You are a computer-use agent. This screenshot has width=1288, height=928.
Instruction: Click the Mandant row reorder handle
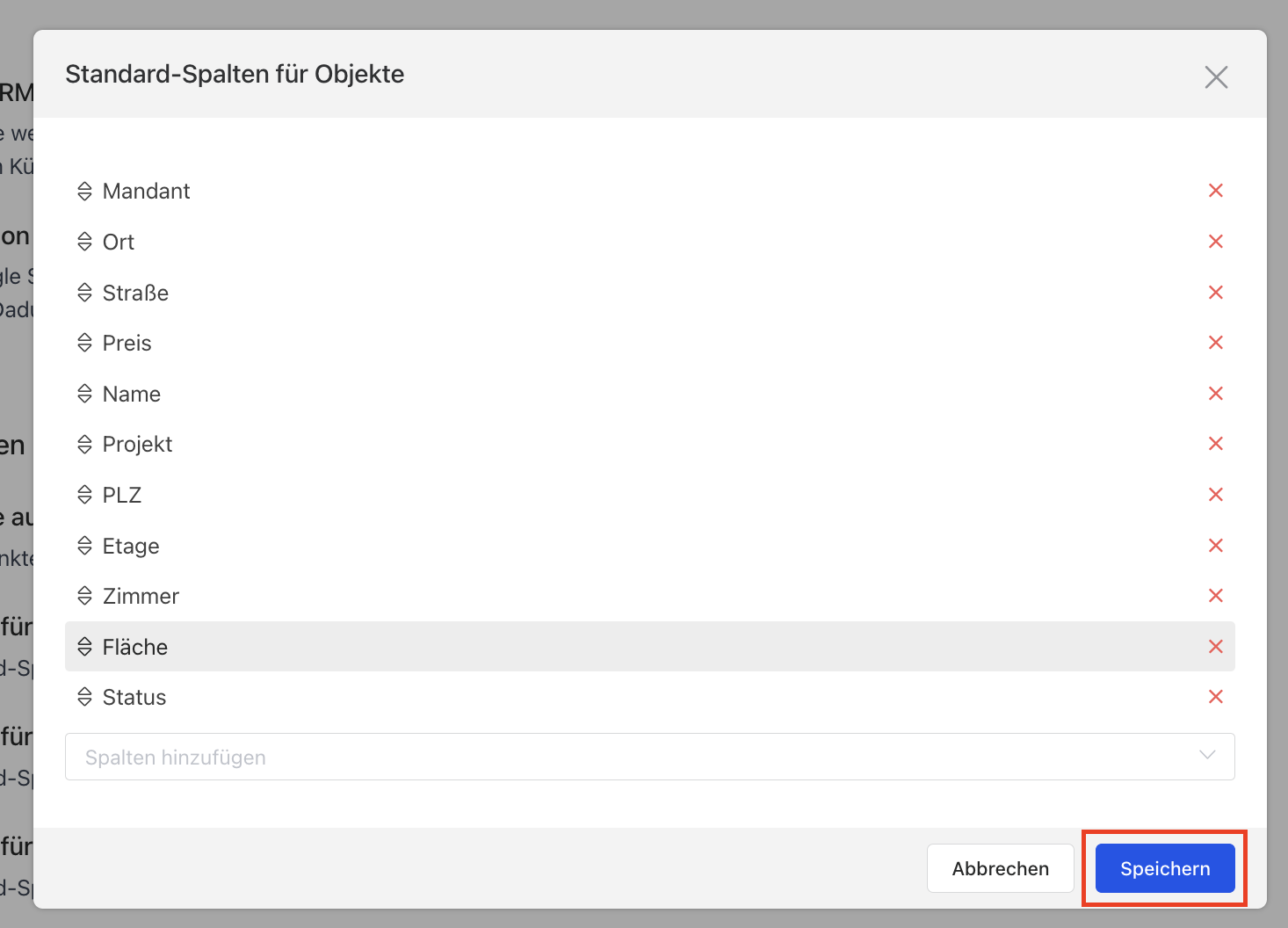84,191
